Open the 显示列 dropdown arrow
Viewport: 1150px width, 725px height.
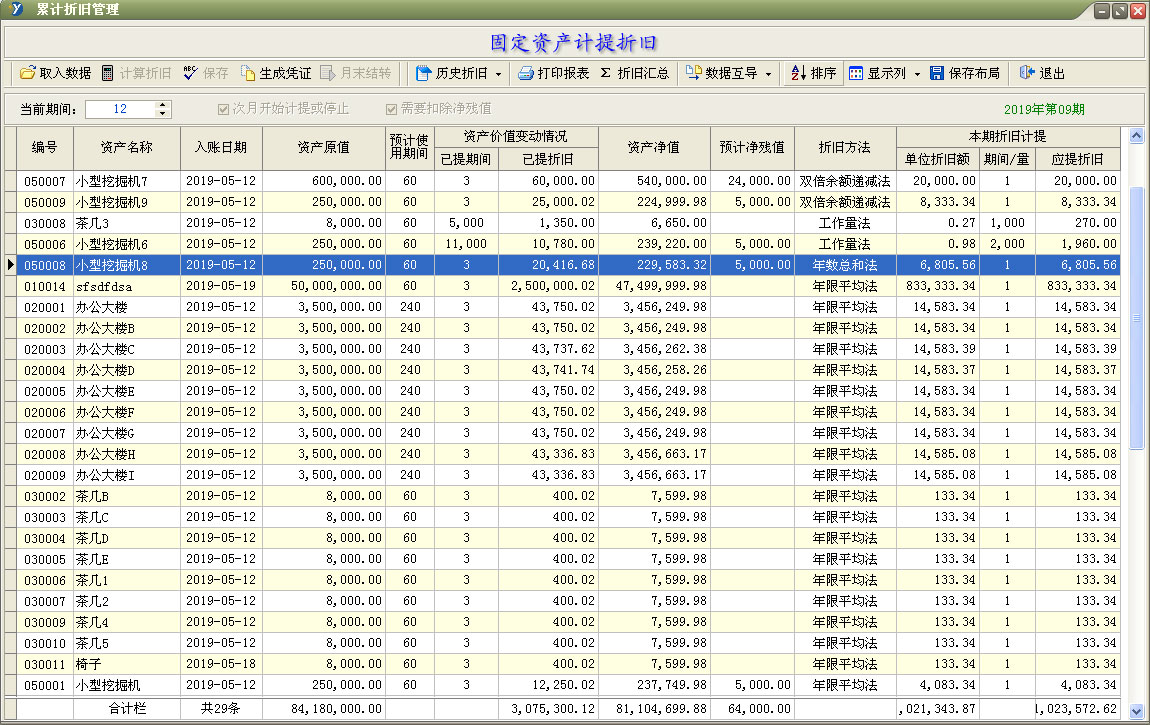point(917,74)
